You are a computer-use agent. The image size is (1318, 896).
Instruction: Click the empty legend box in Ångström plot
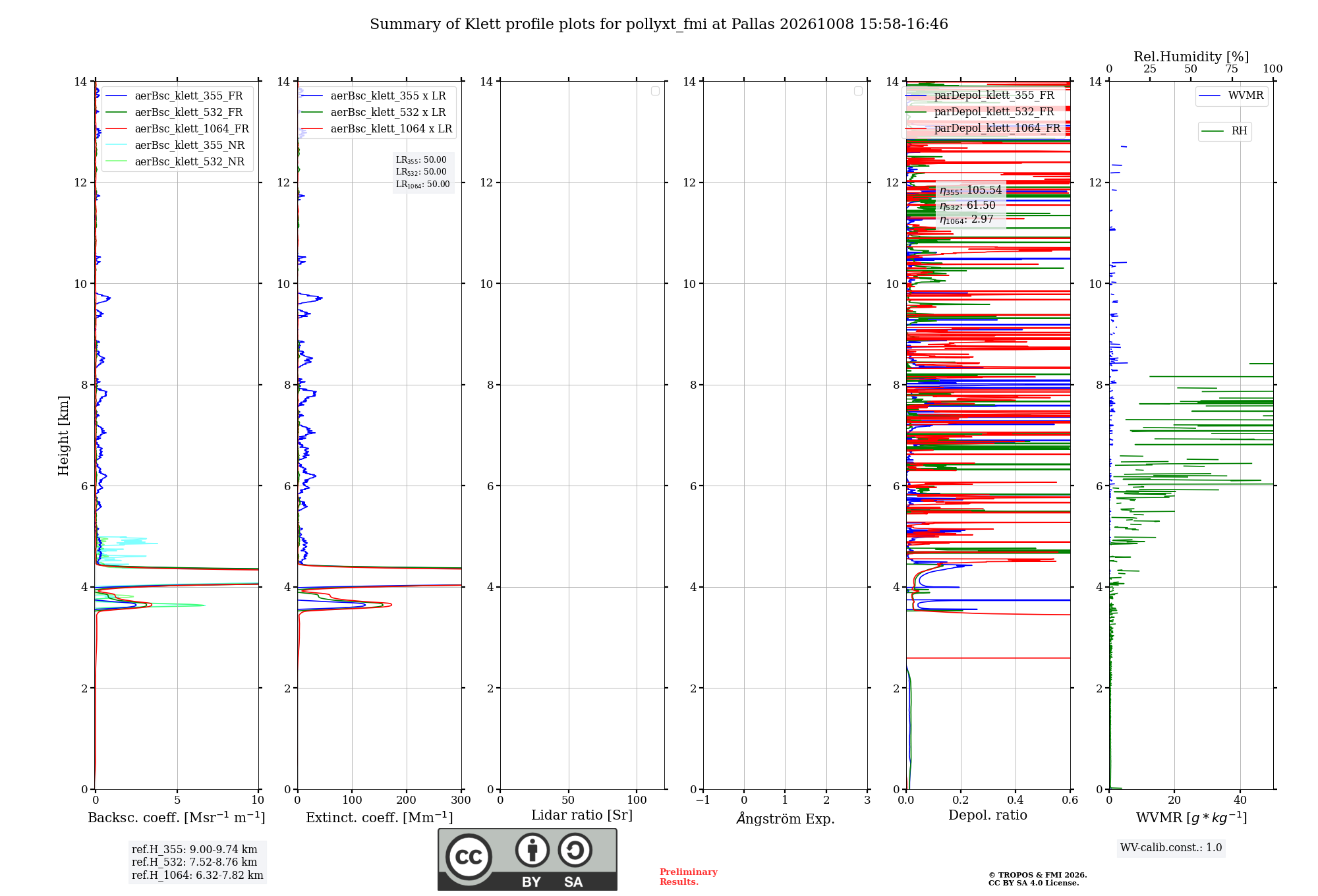click(858, 91)
